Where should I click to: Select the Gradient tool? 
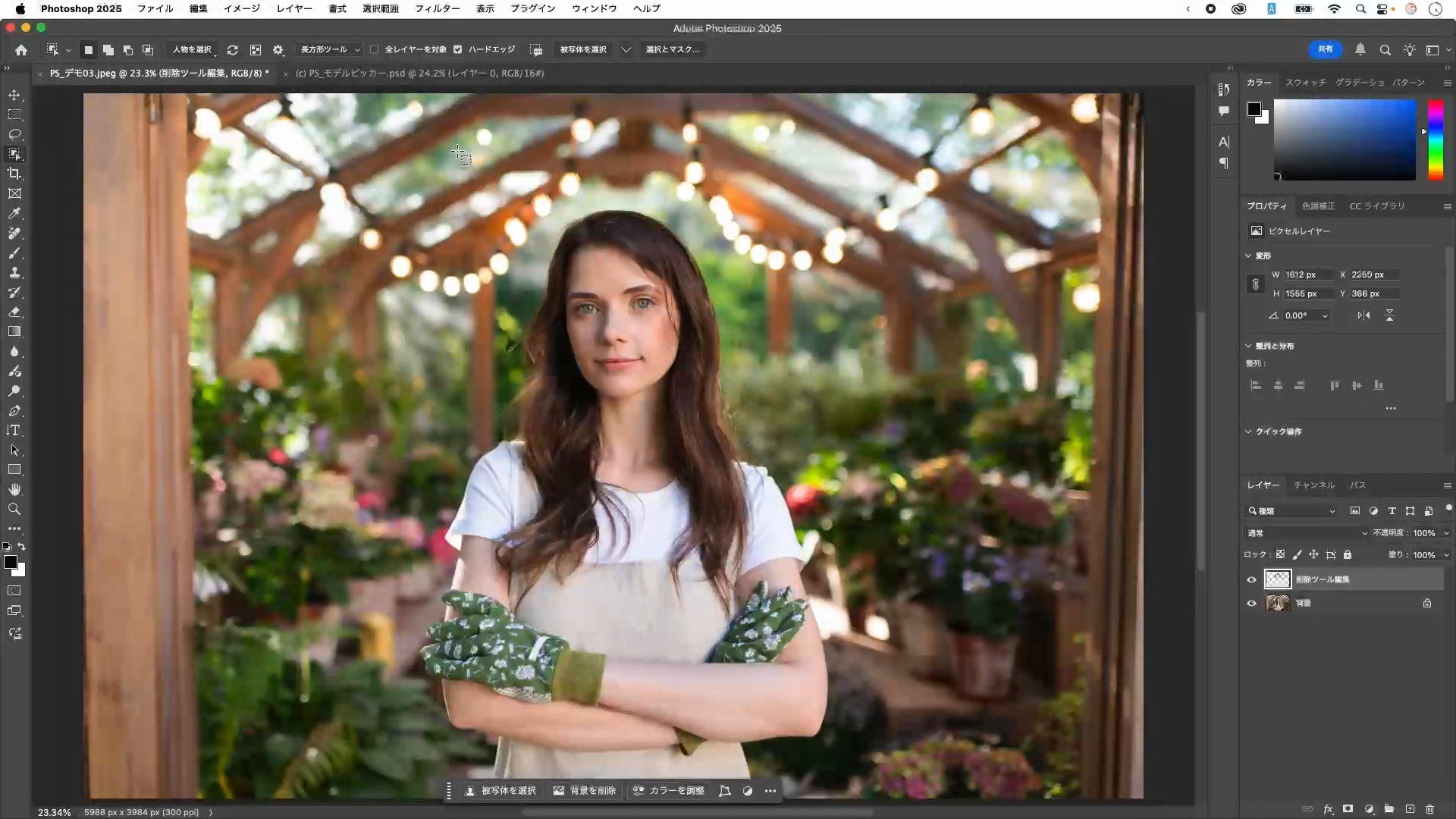pyautogui.click(x=14, y=331)
